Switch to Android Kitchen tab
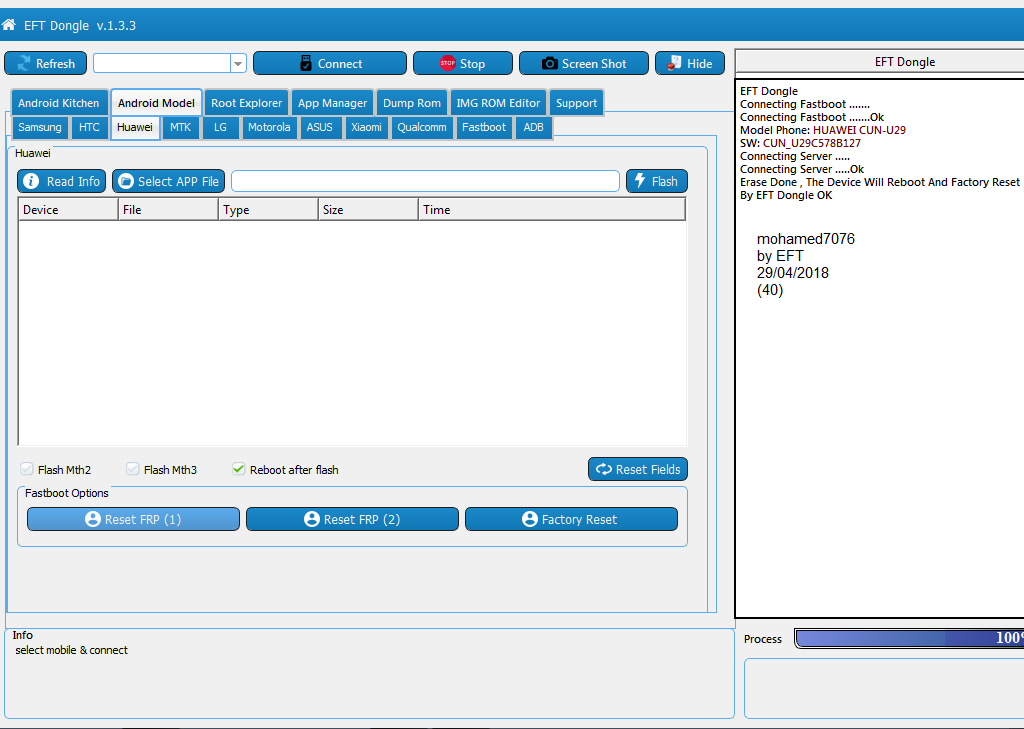The height and width of the screenshot is (729, 1024). pyautogui.click(x=59, y=103)
